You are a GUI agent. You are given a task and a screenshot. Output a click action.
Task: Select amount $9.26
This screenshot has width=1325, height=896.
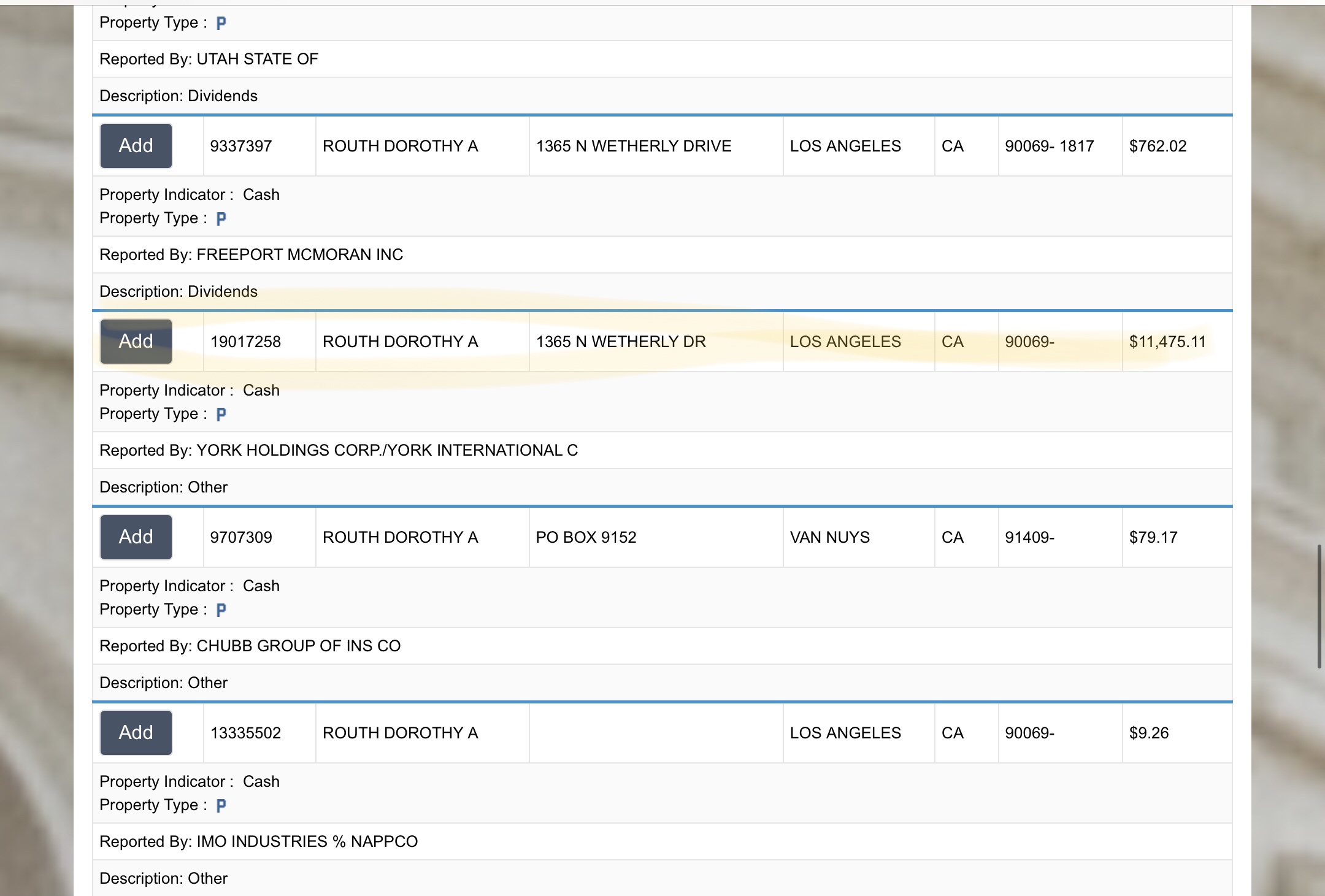pyautogui.click(x=1149, y=733)
